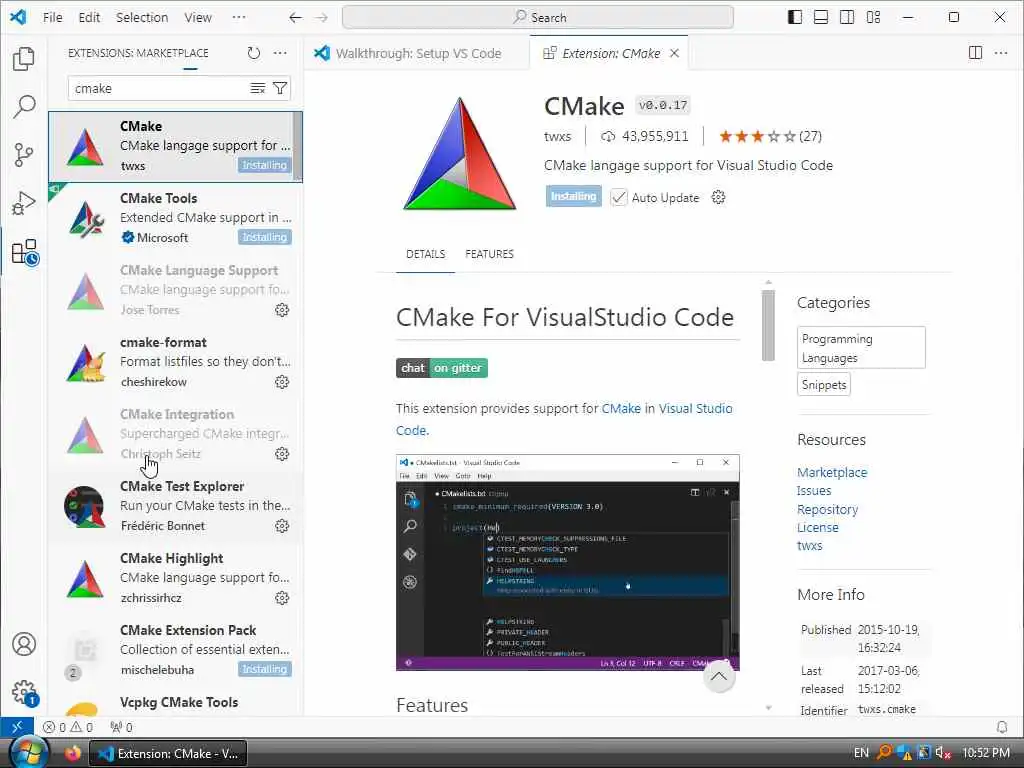Open the Search view in activity bar
This screenshot has height=768, width=1024.
[24, 106]
